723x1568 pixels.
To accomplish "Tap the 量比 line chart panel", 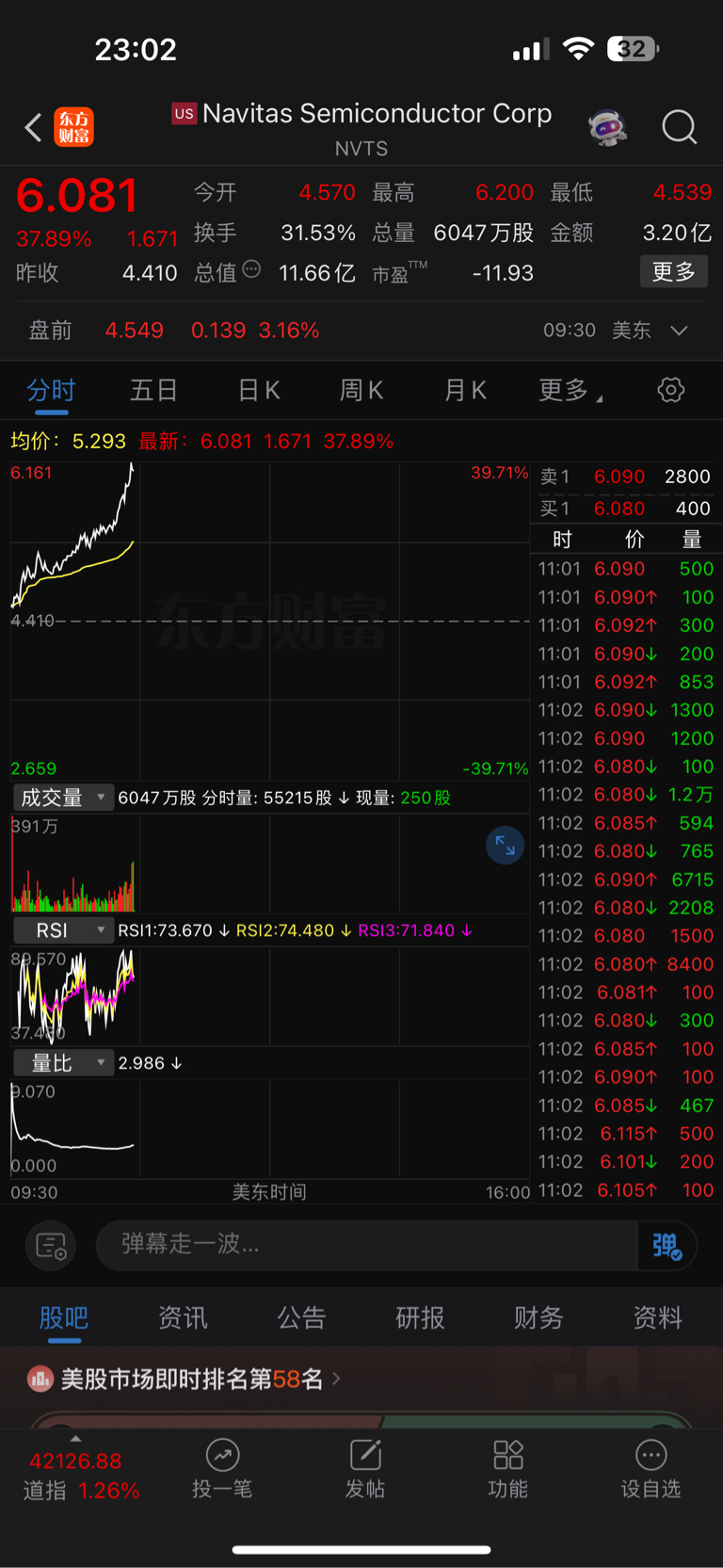I will point(269,1128).
